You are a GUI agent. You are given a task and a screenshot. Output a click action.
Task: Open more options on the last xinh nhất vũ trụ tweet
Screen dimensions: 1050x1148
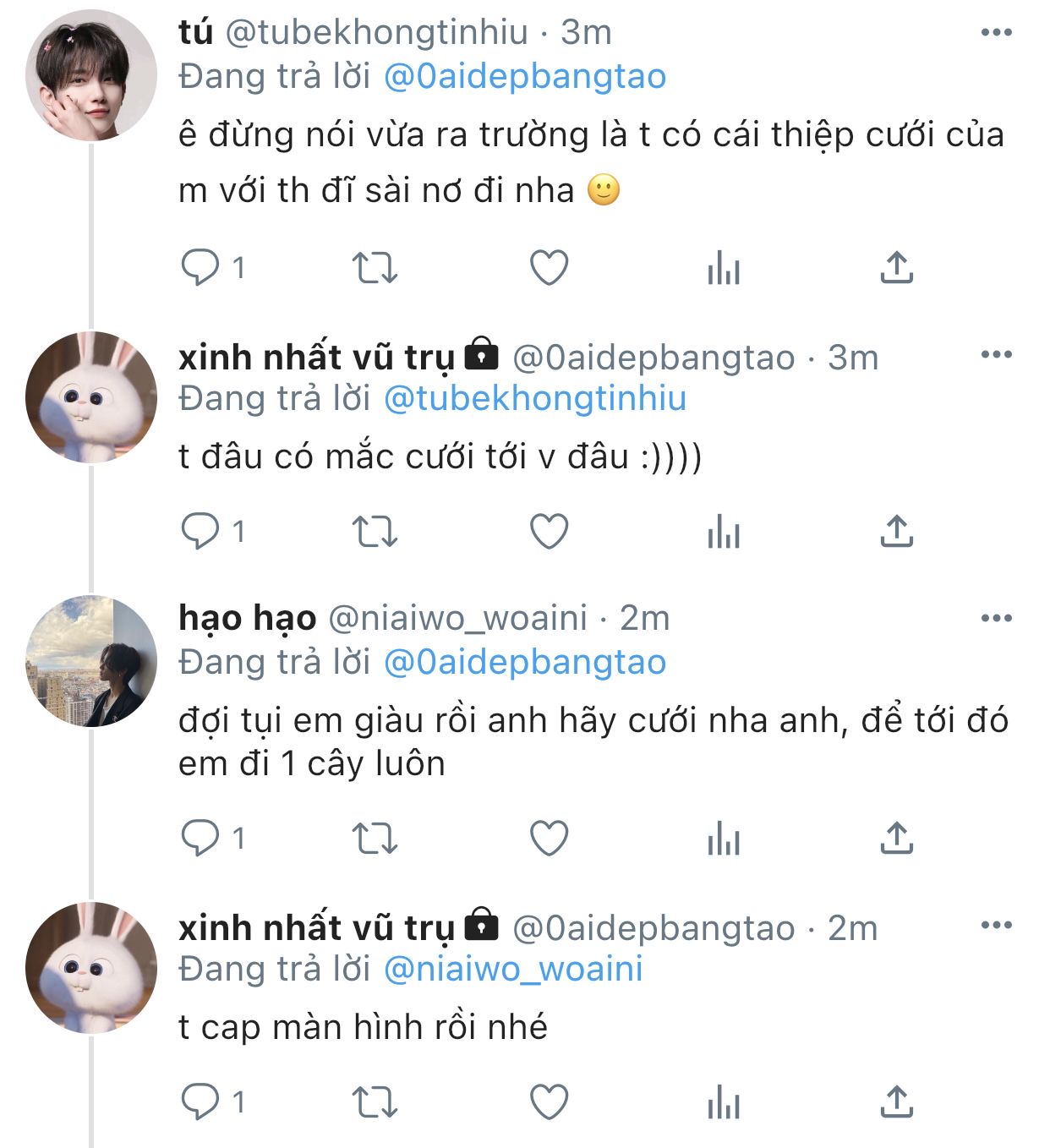tap(996, 926)
